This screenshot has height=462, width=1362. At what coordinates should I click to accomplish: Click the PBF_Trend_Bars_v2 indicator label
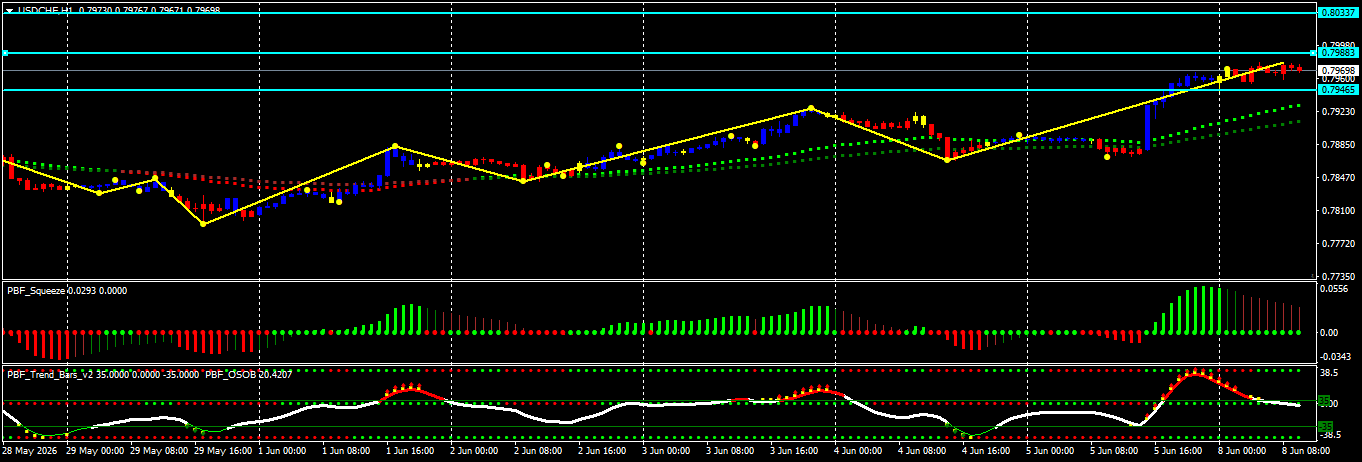52,374
